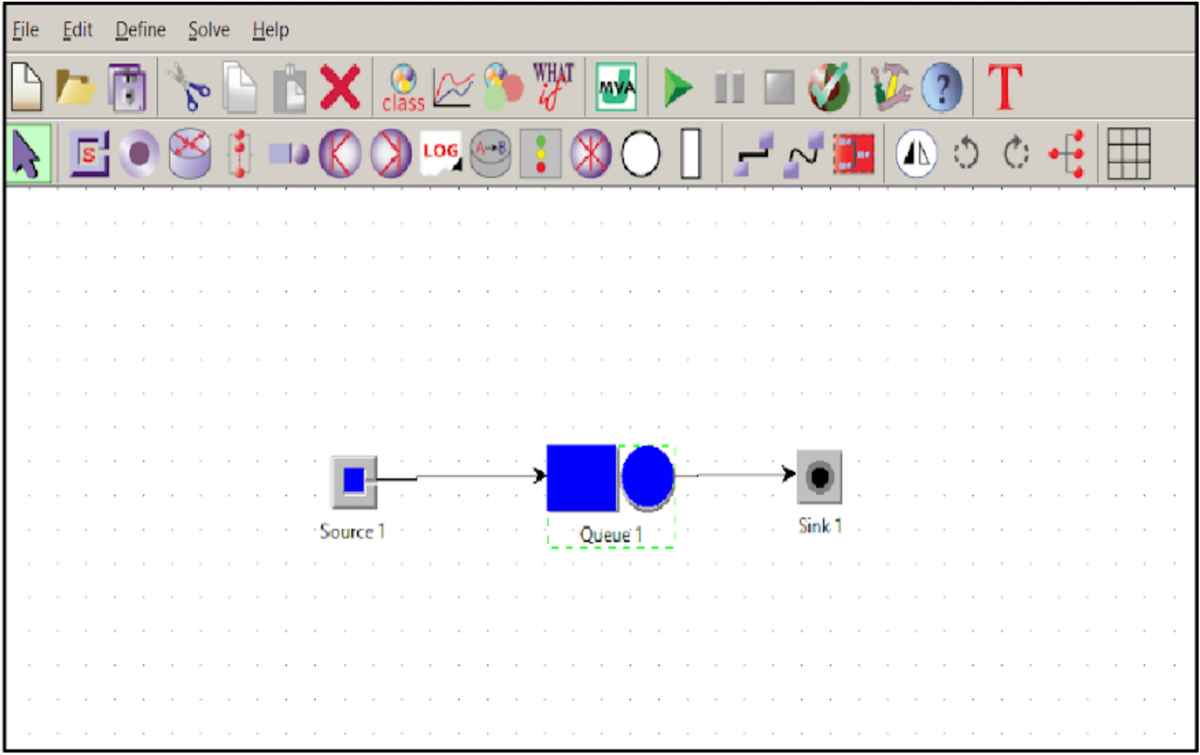Choose the Semaphore traffic light tool

click(541, 155)
